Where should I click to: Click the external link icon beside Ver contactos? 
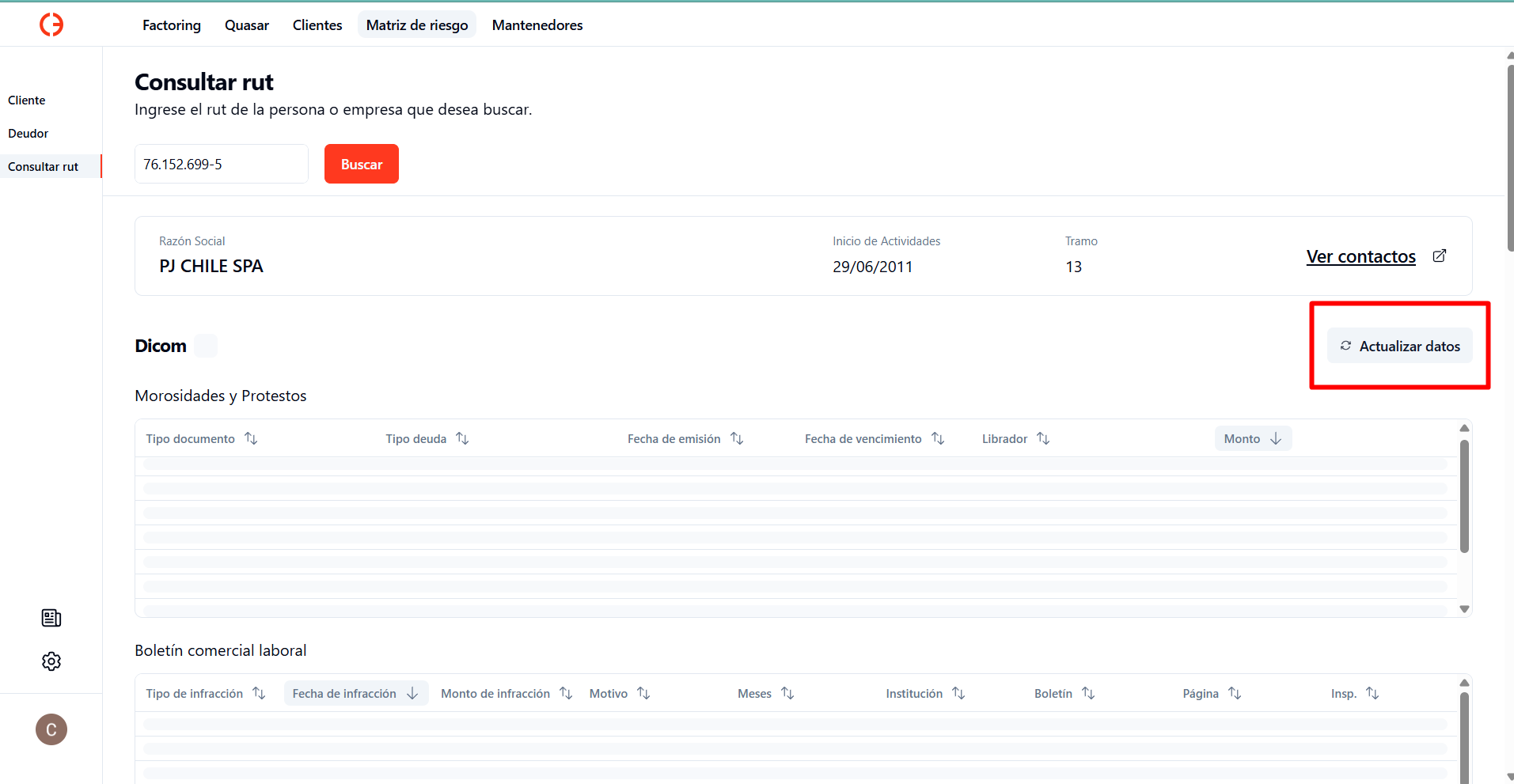pyautogui.click(x=1440, y=256)
